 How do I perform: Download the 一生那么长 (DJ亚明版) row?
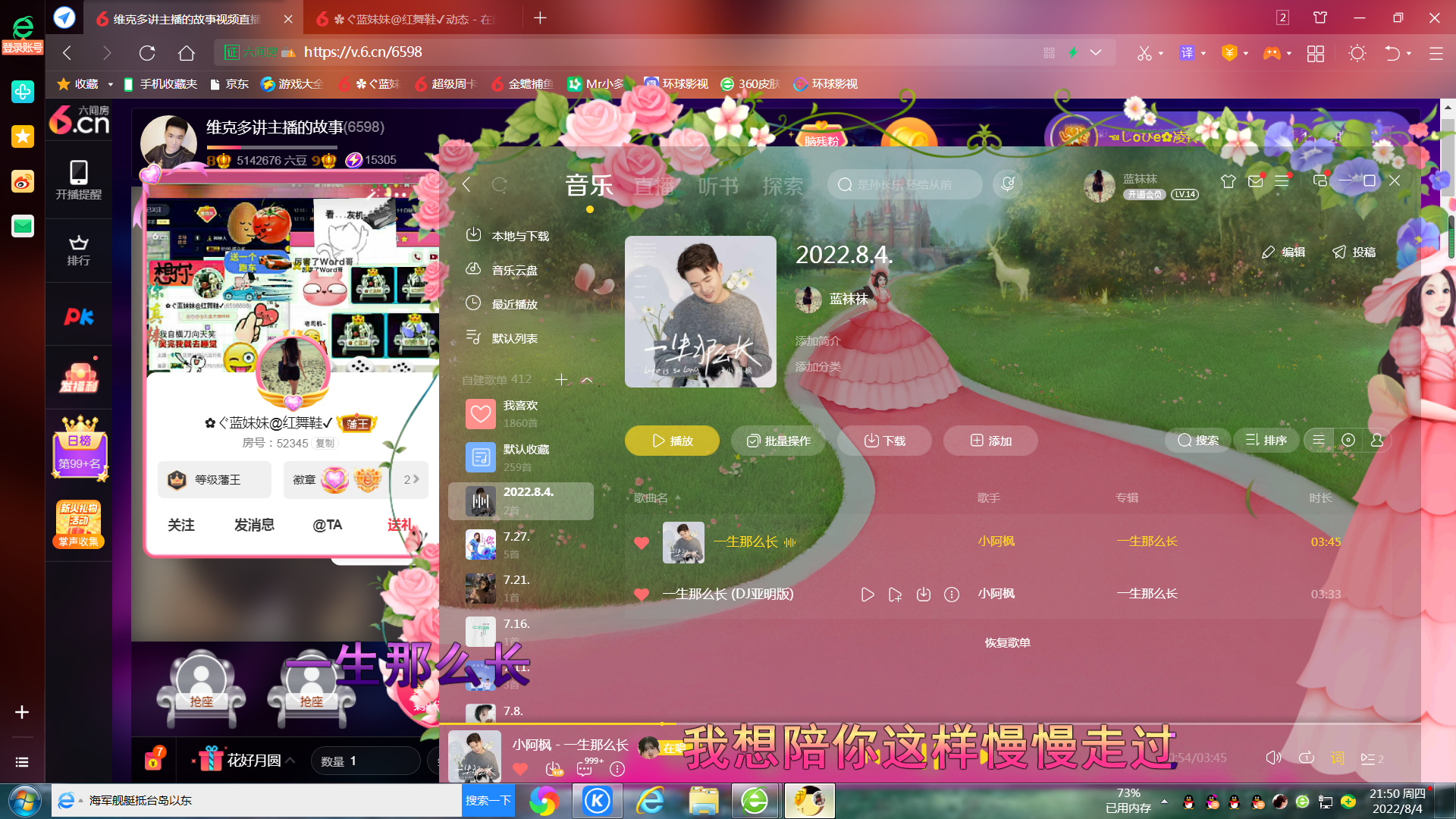[923, 595]
